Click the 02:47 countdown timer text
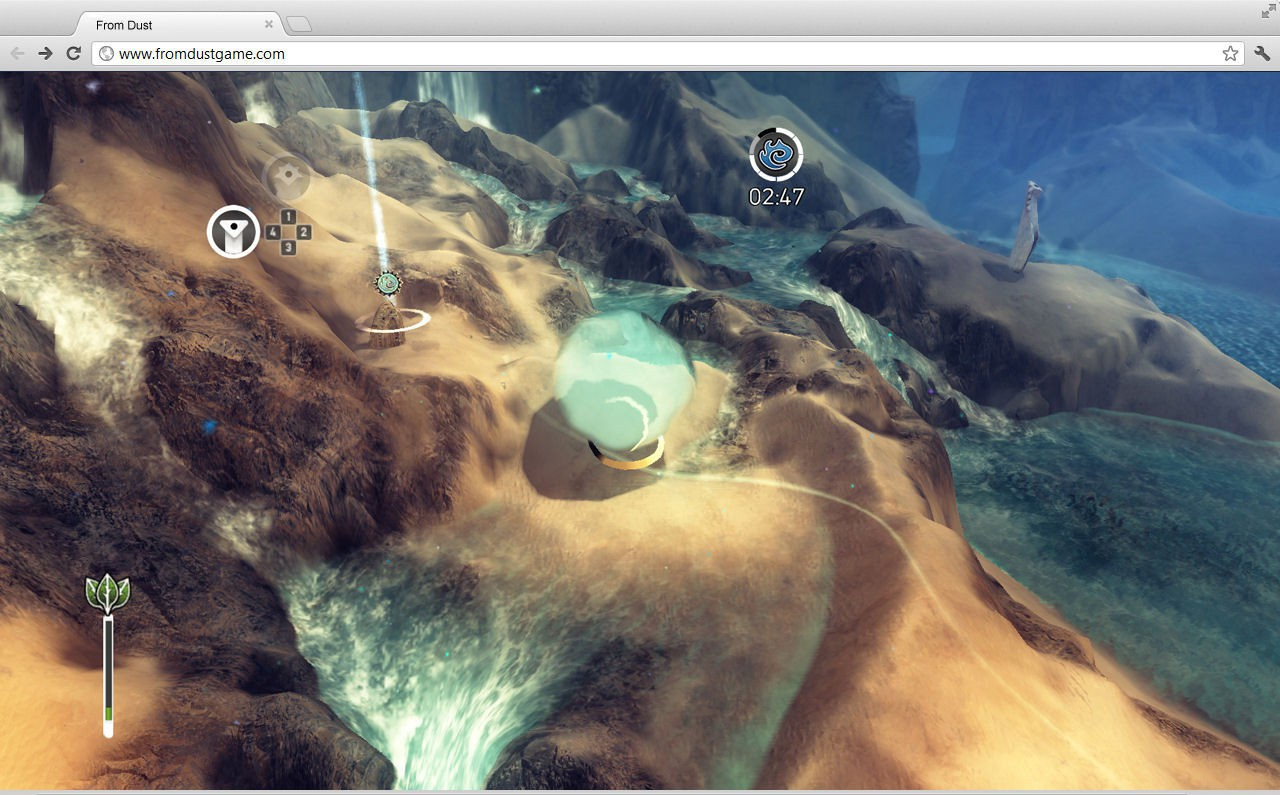The image size is (1280, 795). pos(777,197)
